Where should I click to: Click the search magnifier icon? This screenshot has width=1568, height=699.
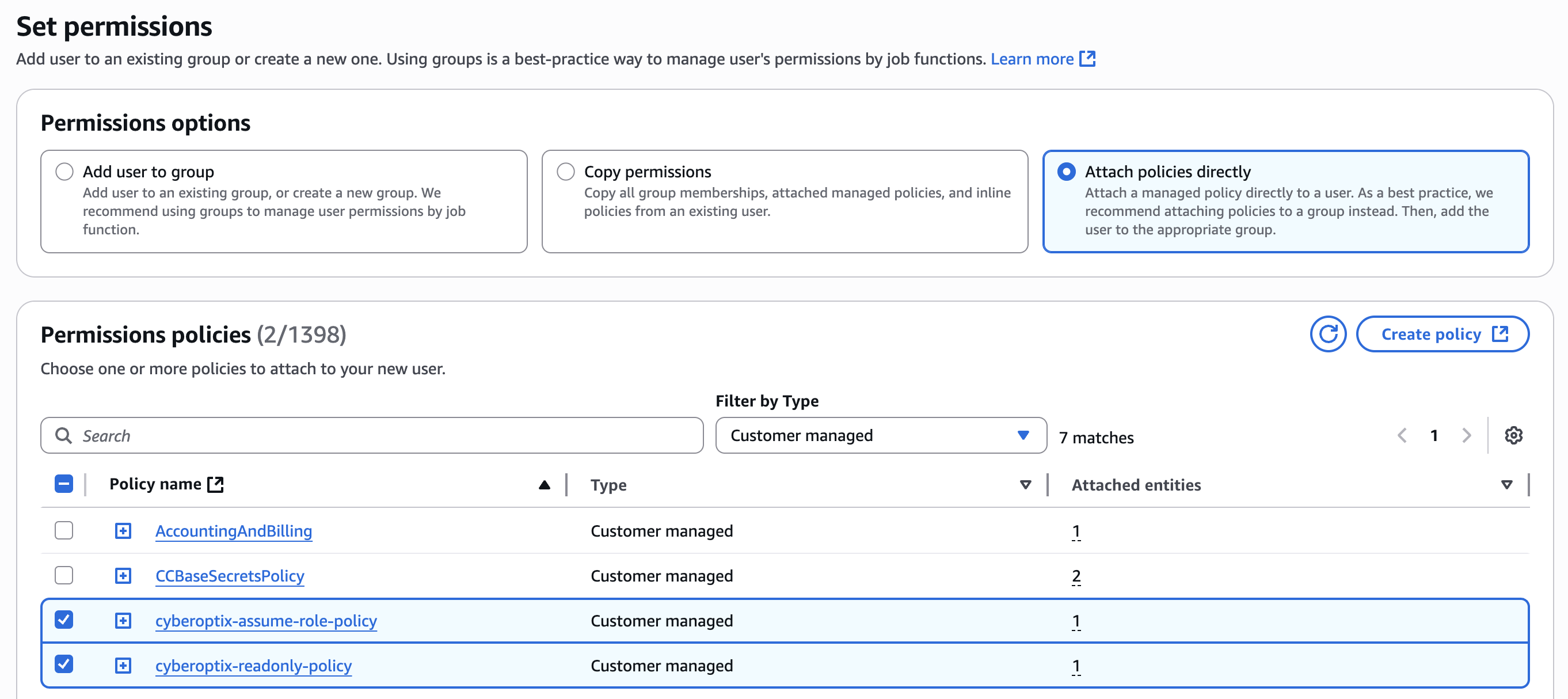[x=64, y=435]
